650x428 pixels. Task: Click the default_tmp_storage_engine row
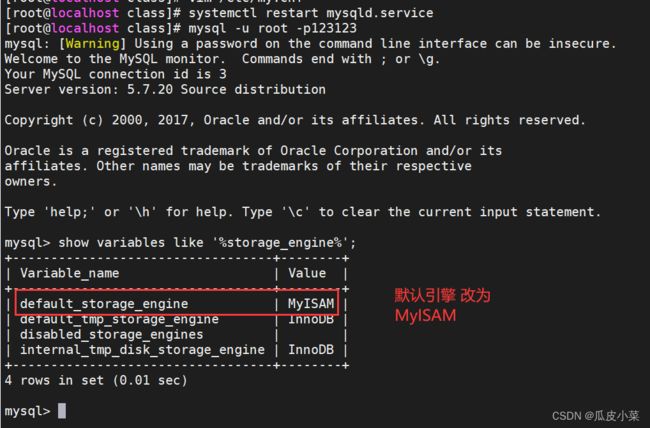(177, 319)
